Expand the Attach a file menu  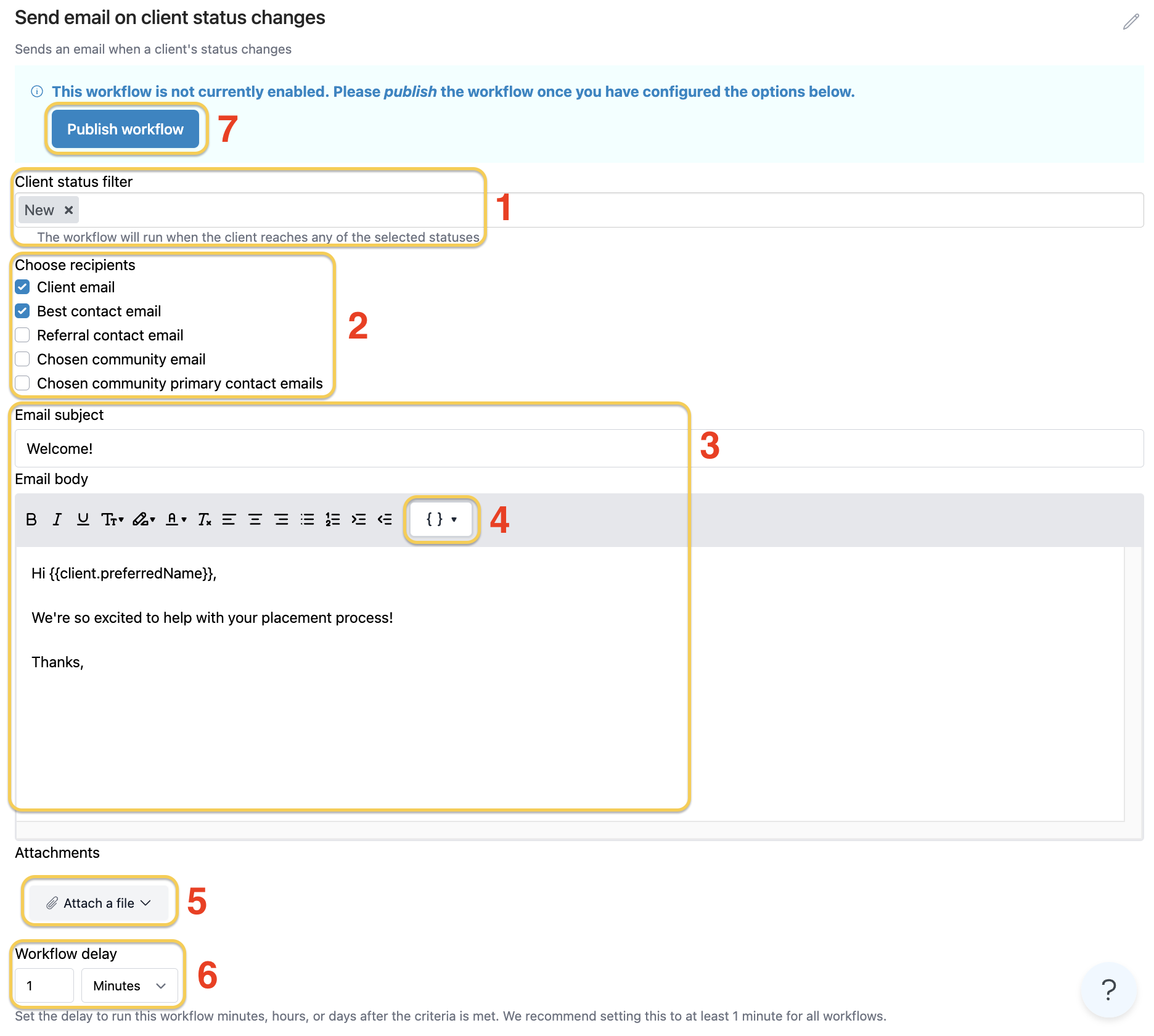tap(99, 902)
